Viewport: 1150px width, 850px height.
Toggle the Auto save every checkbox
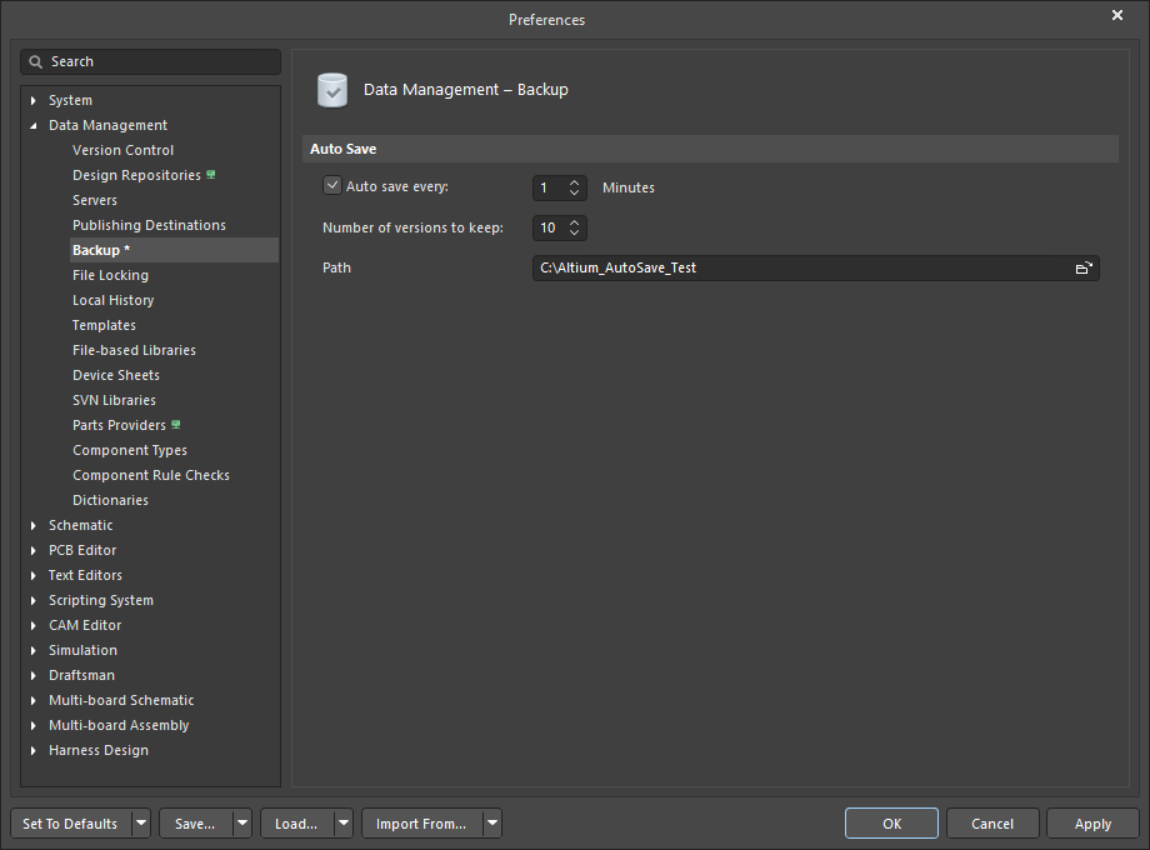[332, 186]
